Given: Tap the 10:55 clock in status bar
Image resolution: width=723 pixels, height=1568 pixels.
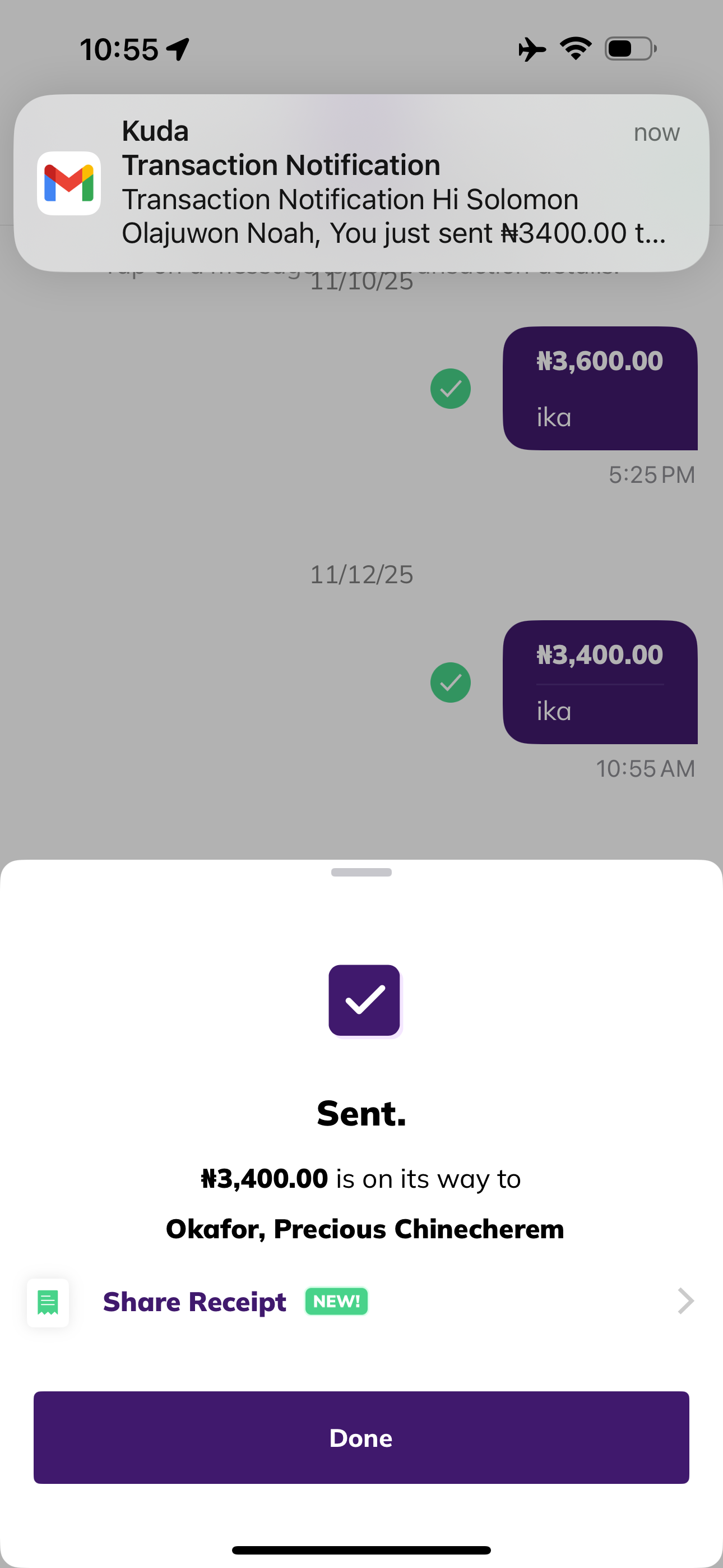Looking at the screenshot, I should pos(119,50).
